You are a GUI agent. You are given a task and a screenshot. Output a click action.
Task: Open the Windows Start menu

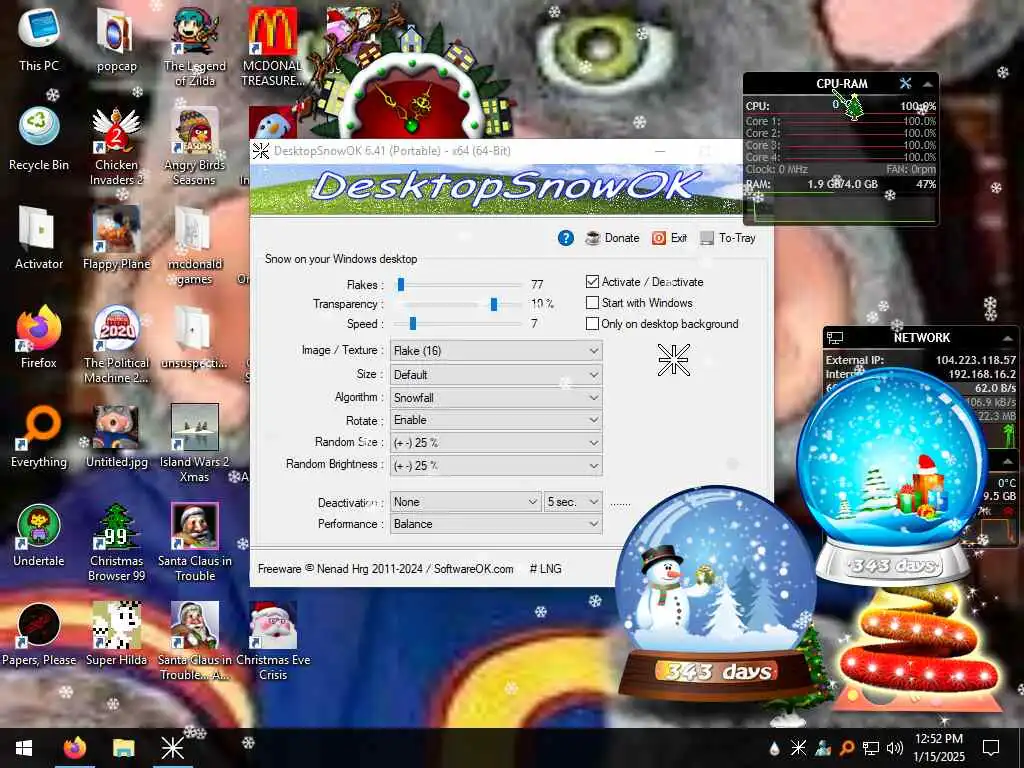tap(24, 748)
